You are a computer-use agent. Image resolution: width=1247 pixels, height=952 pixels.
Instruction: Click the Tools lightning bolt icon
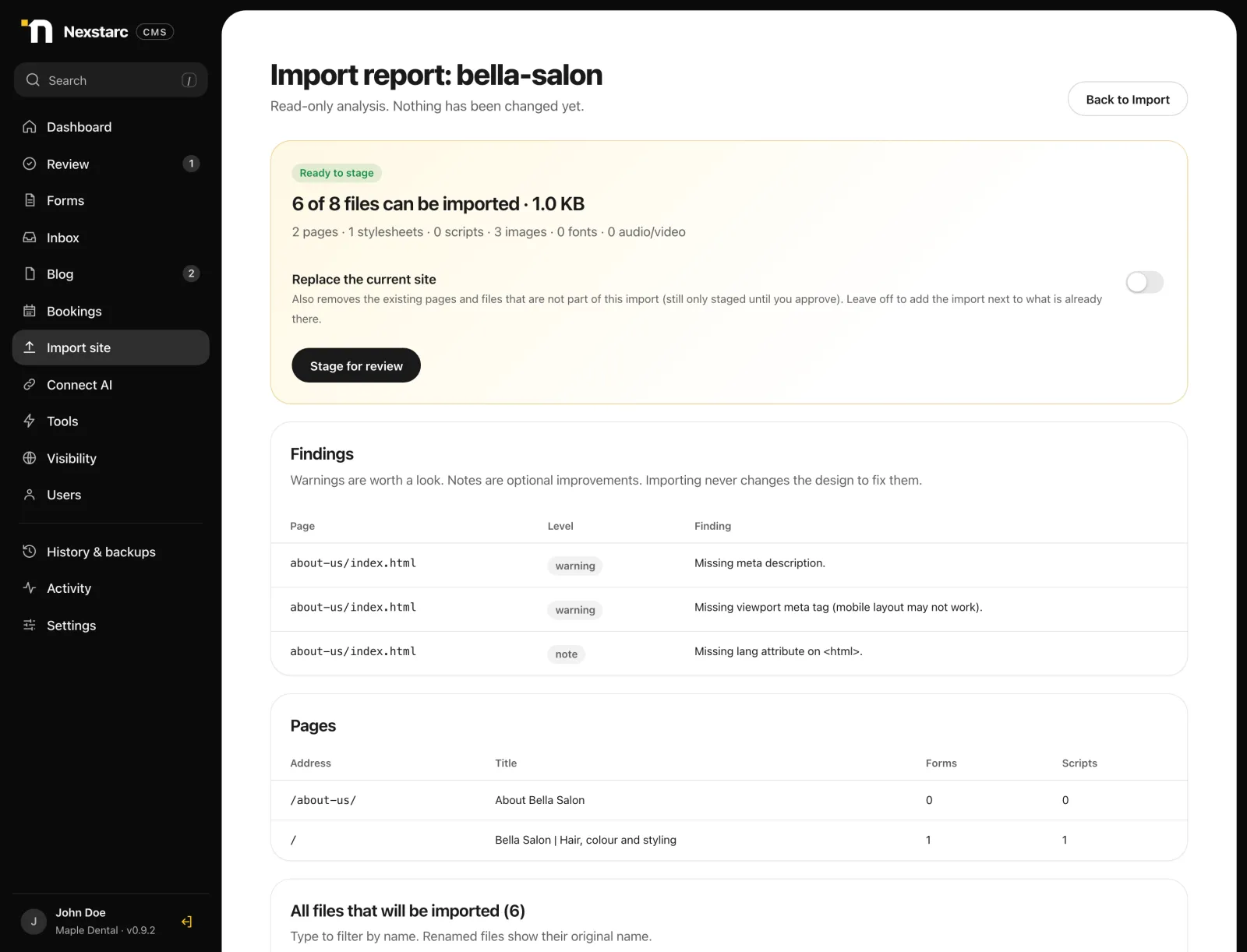30,421
